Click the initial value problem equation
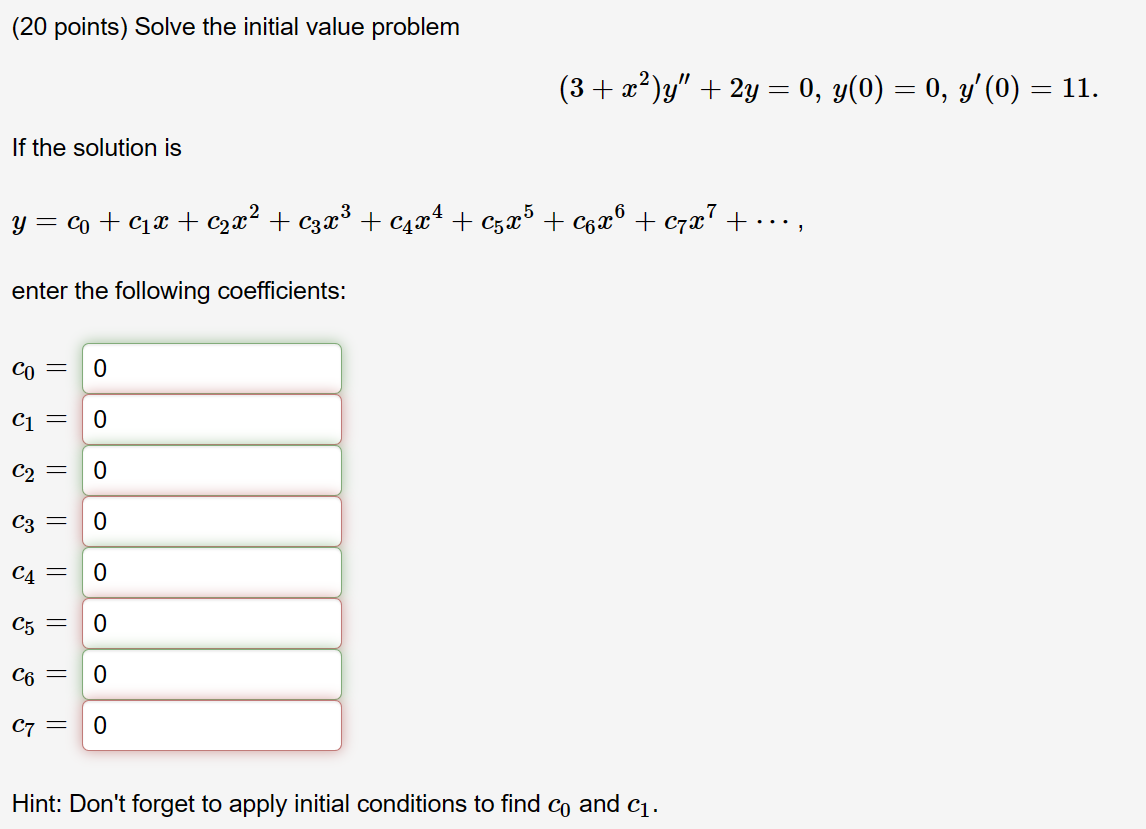The height and width of the screenshot is (829, 1146). click(828, 87)
